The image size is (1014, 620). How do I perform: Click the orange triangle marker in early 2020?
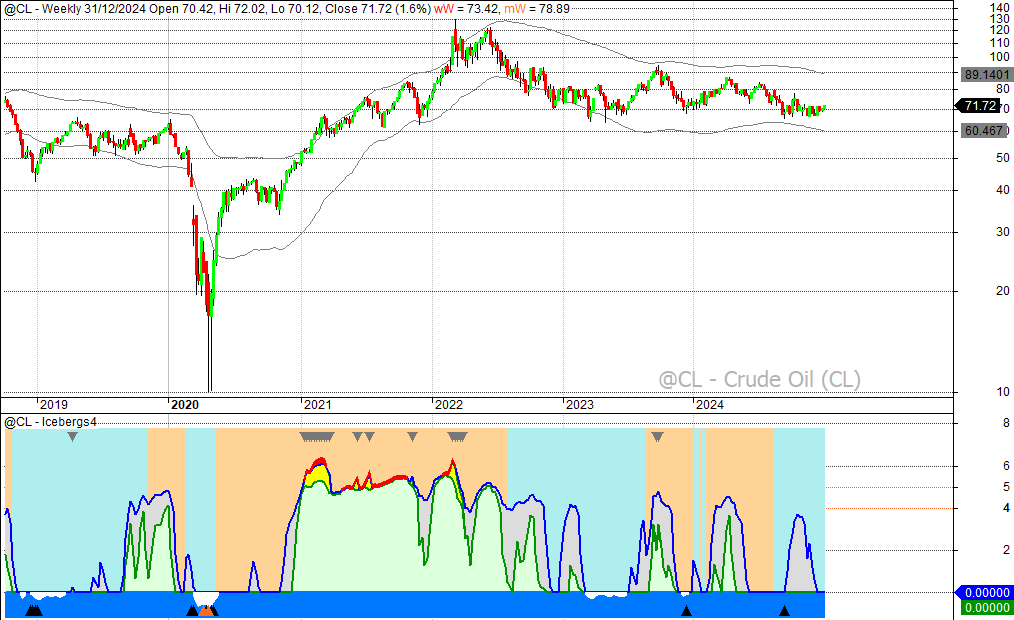click(x=206, y=610)
